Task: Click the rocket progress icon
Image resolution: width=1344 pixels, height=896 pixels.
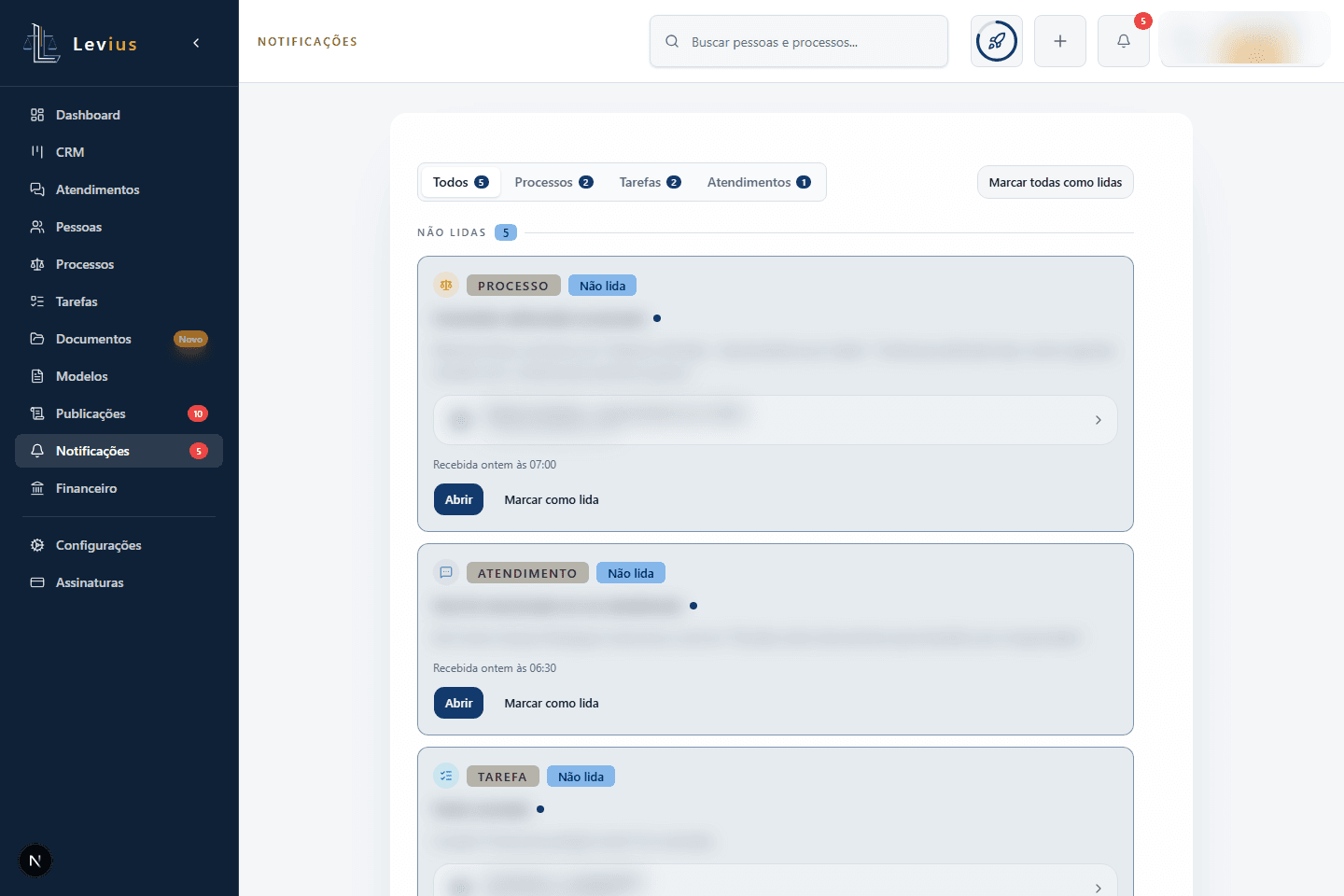Action: [997, 41]
